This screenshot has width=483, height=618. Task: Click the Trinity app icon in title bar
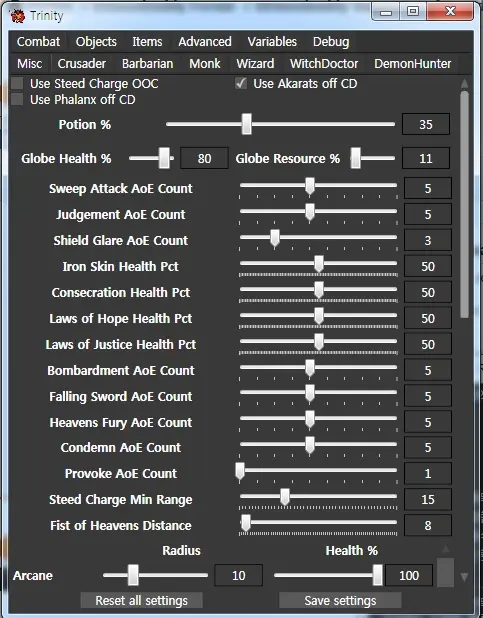[x=17, y=16]
